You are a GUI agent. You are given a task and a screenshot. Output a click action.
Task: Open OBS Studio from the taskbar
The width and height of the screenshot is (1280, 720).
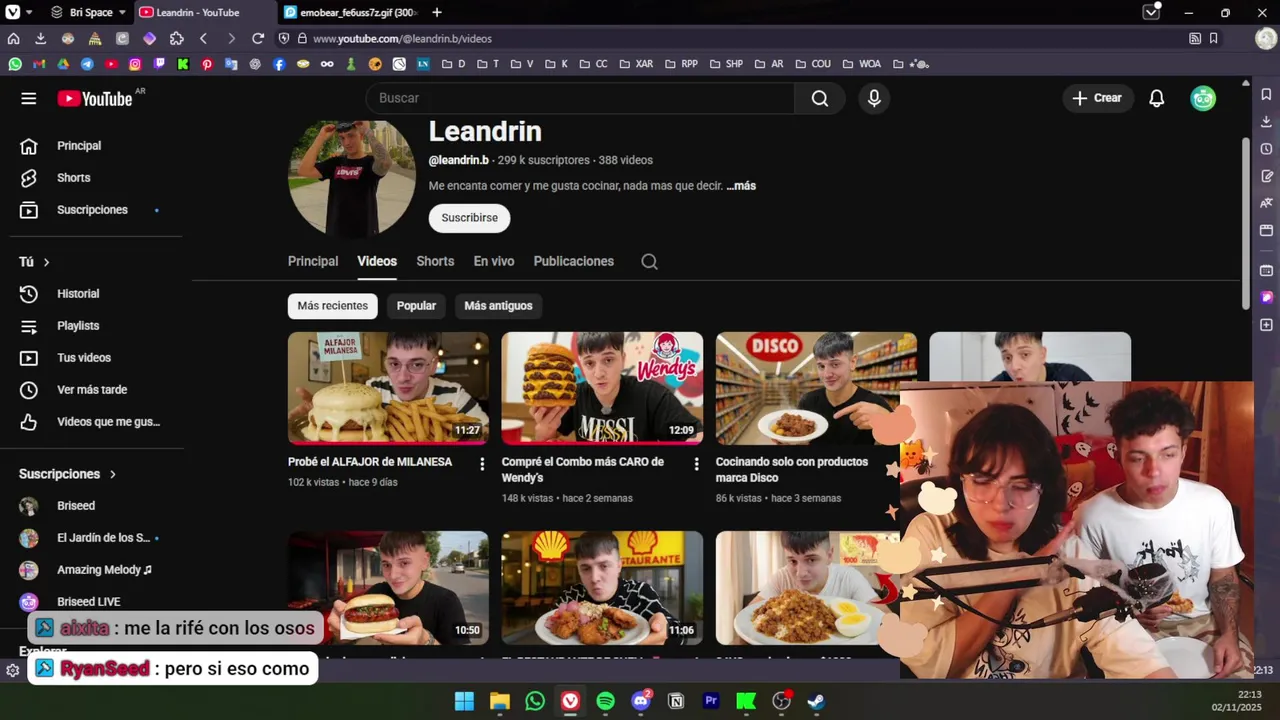(782, 701)
